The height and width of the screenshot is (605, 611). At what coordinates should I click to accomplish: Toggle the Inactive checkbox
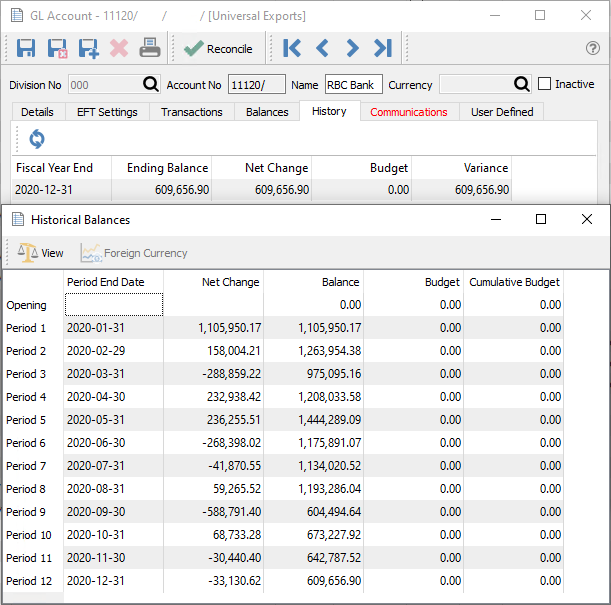(545, 85)
